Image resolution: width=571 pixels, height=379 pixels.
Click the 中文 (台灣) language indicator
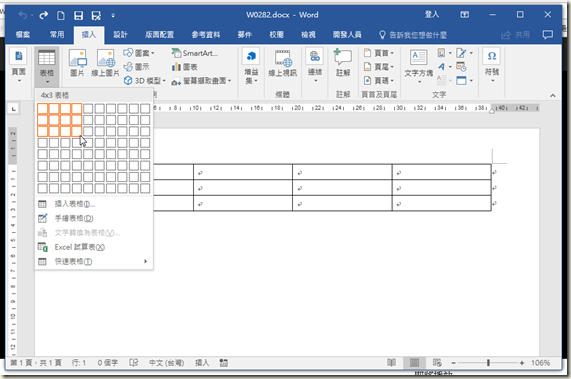(166, 363)
